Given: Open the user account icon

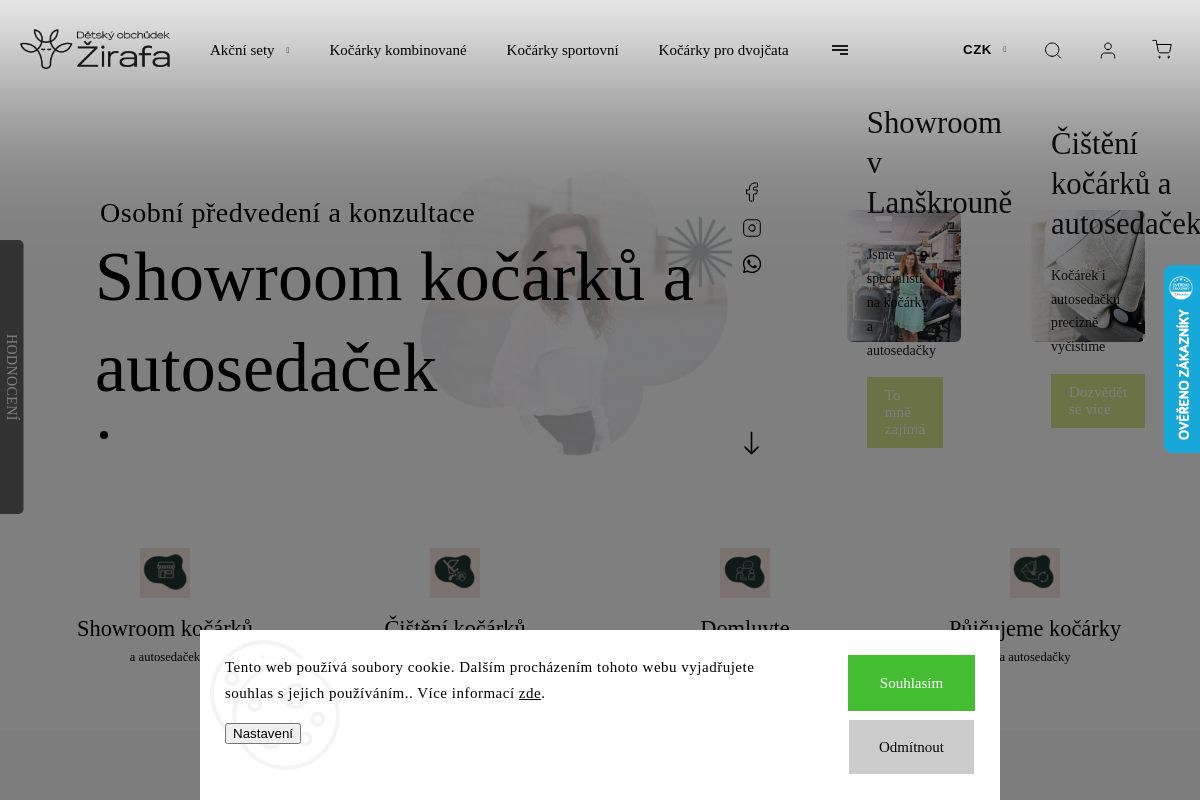Looking at the screenshot, I should (1108, 50).
